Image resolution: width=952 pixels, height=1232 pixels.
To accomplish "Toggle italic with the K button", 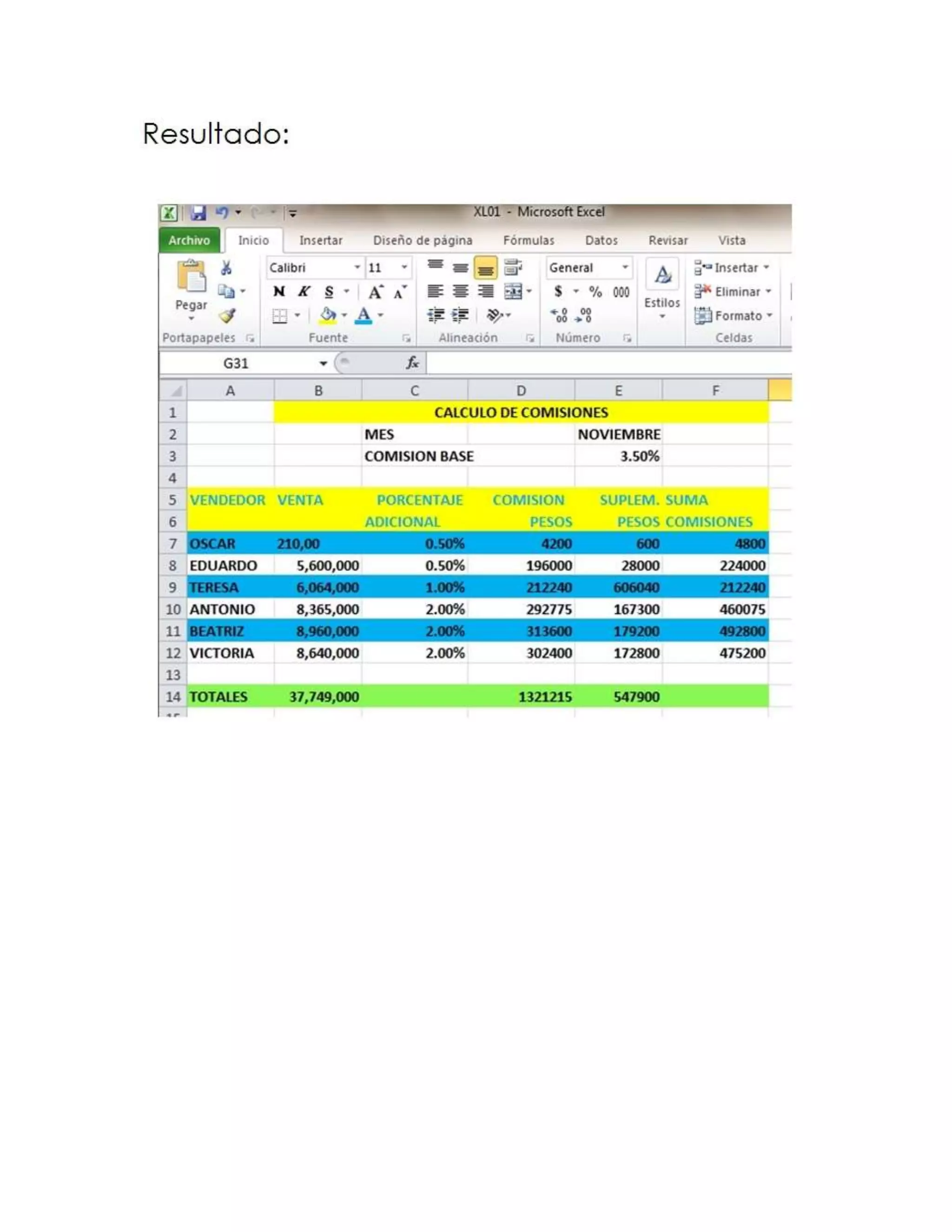I will 304,291.
